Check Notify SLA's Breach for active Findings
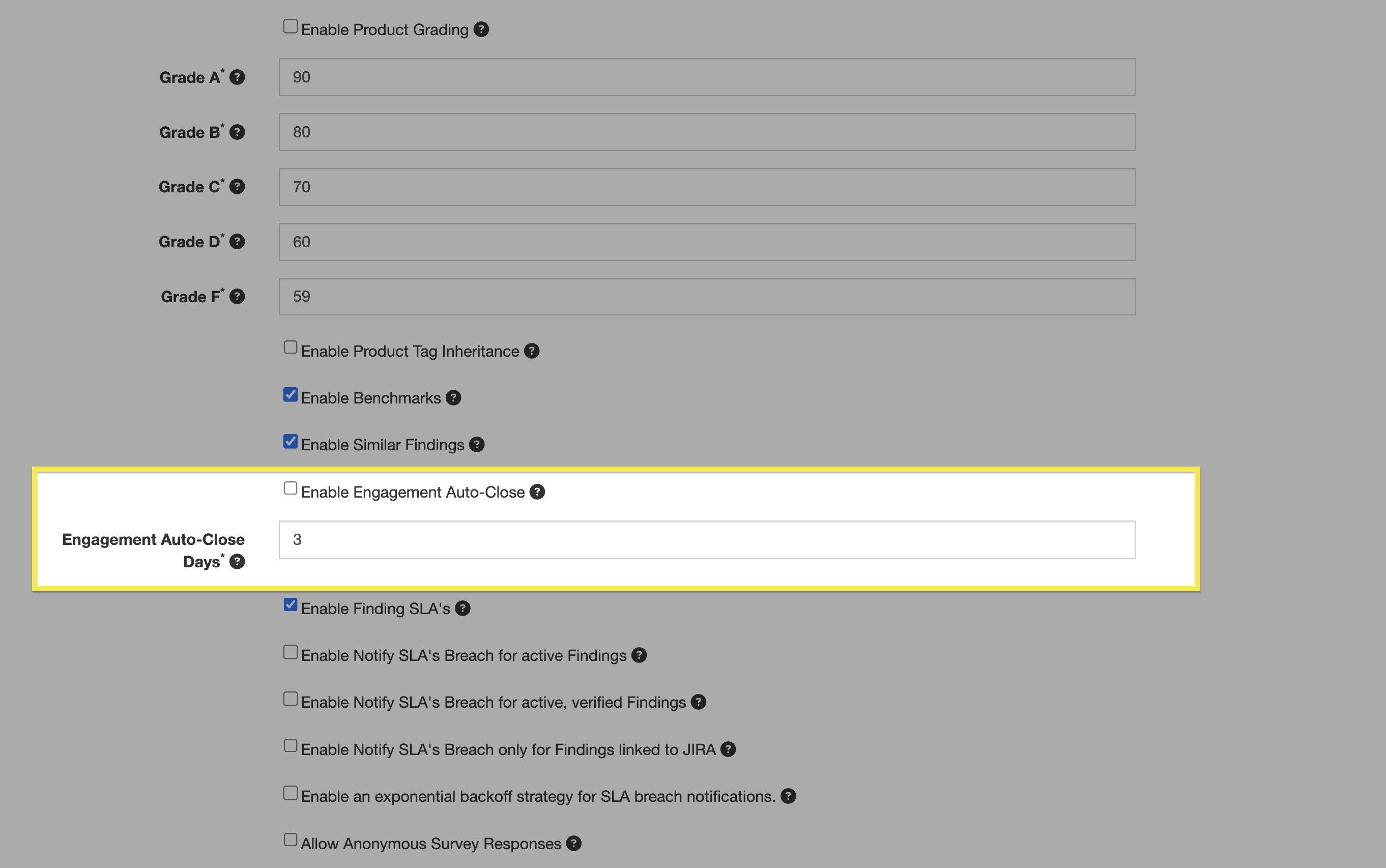 click(x=291, y=652)
